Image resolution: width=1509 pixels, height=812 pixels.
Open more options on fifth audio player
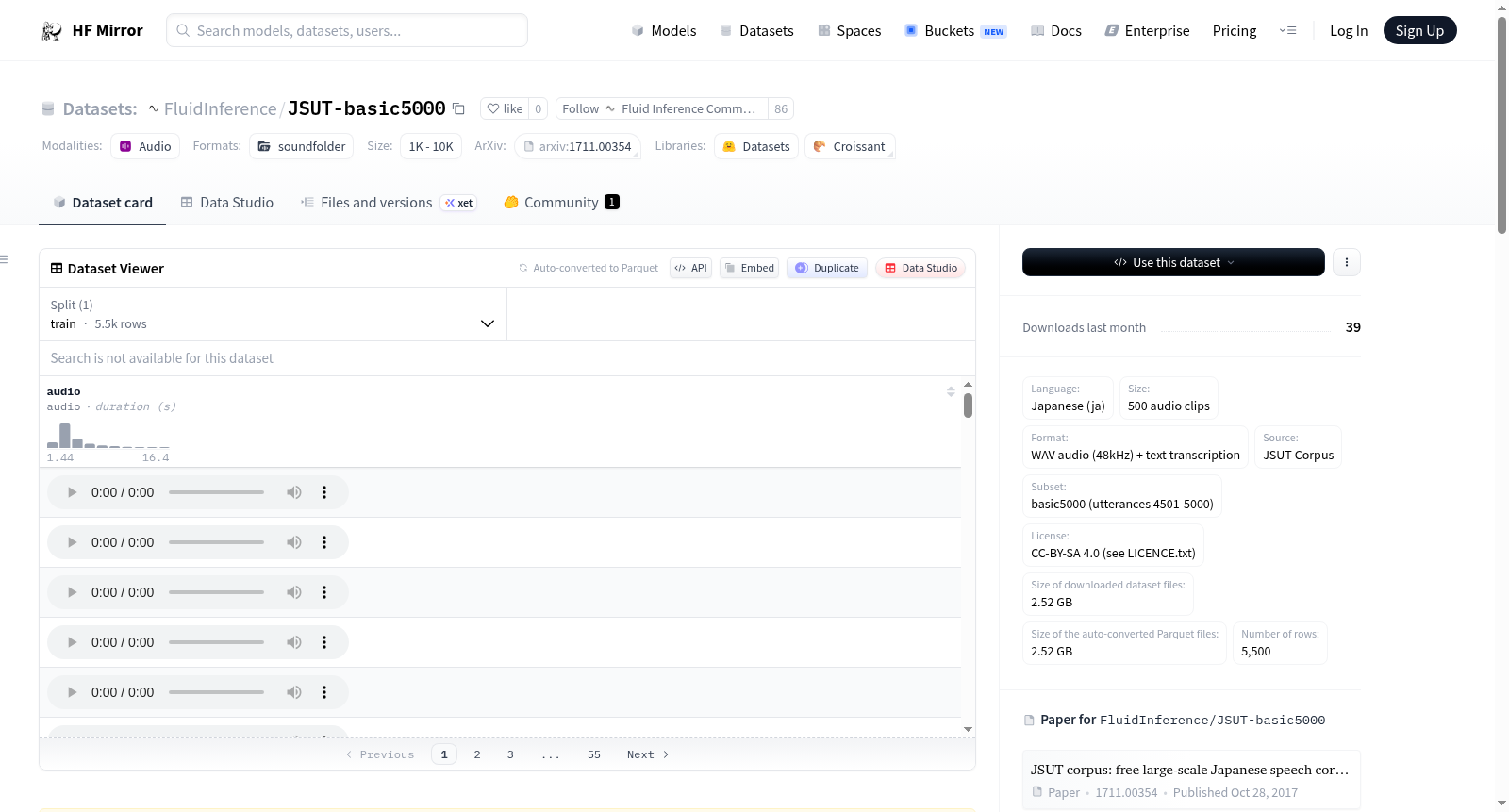324,692
